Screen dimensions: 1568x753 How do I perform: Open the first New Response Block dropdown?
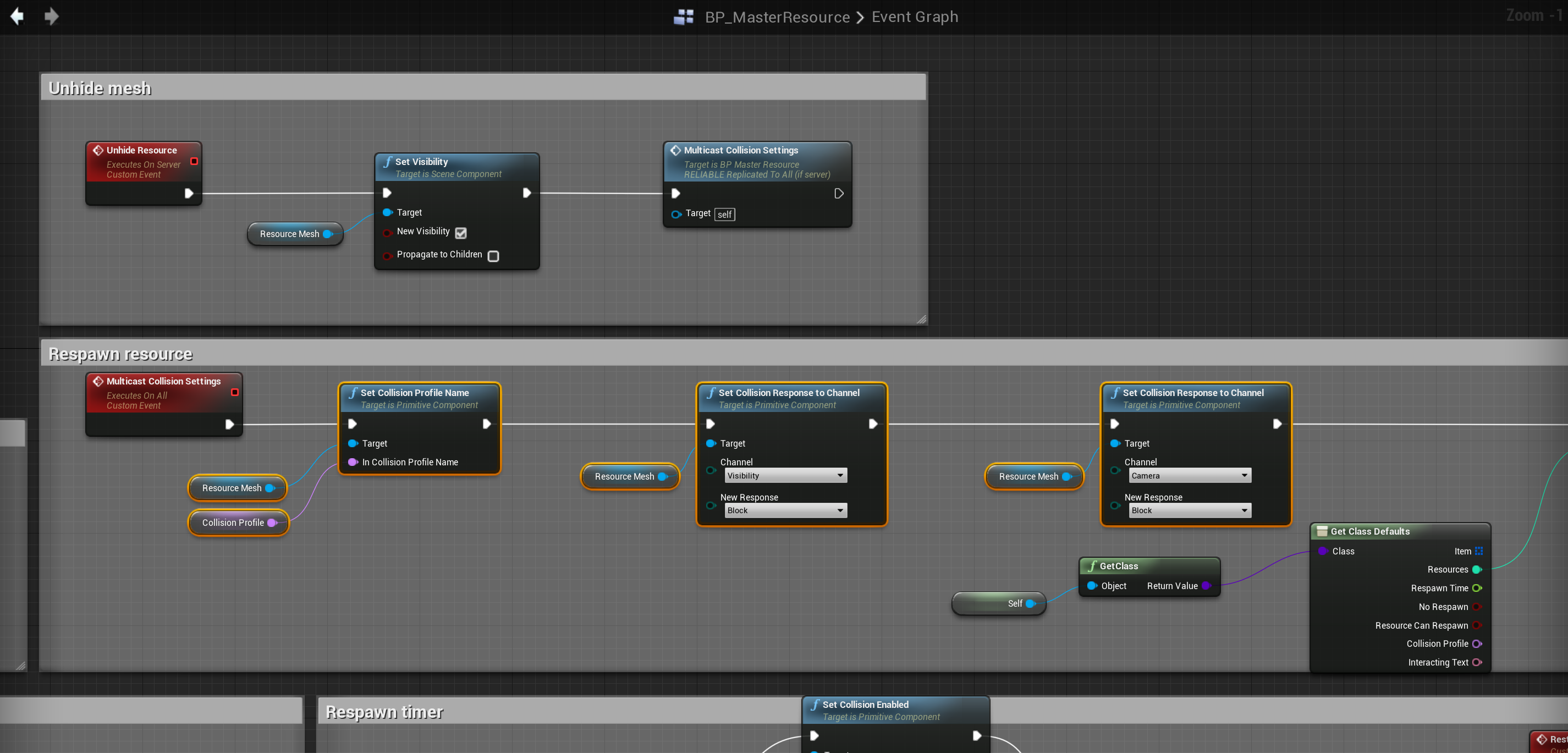pos(785,510)
